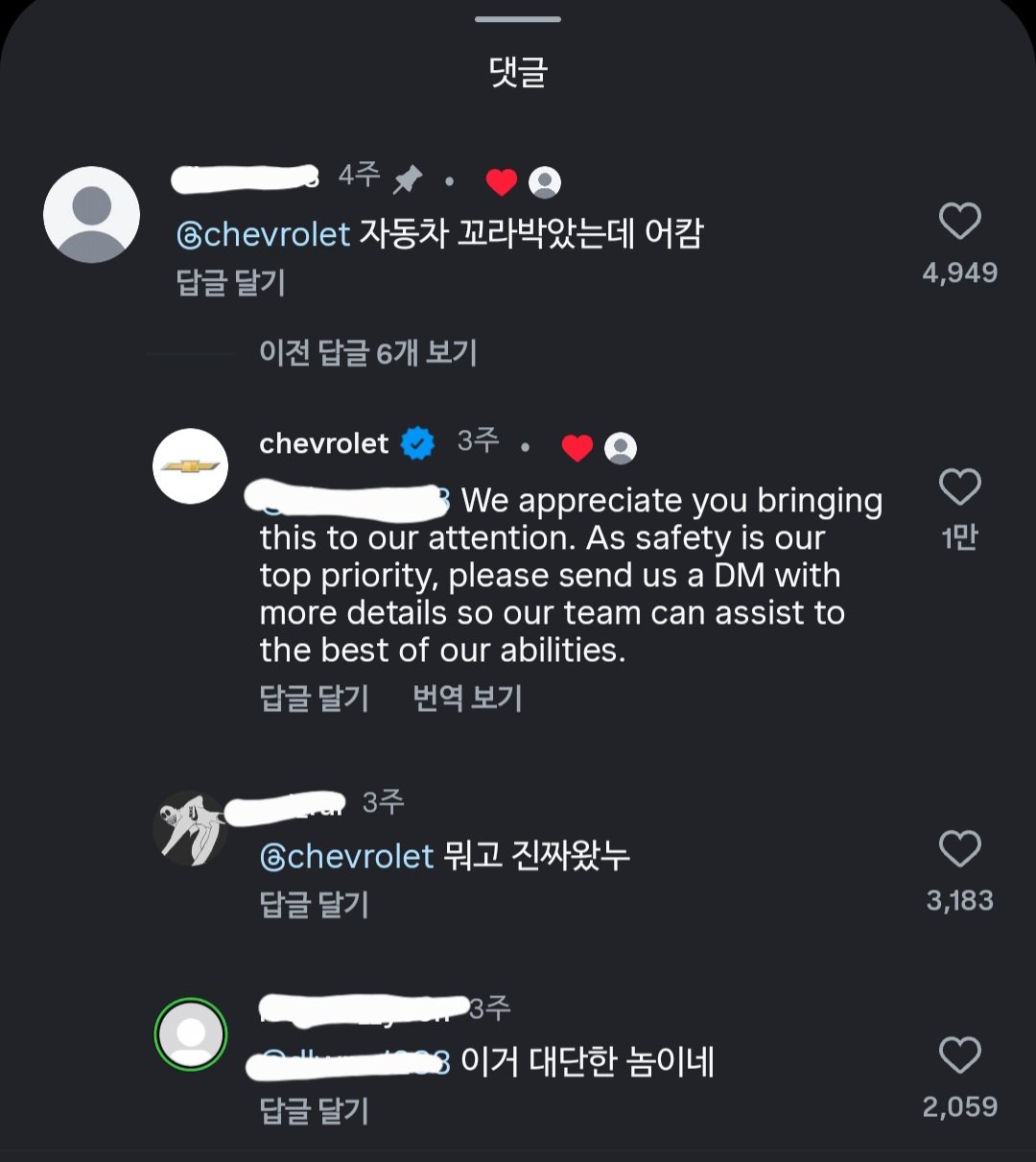Tap the pin icon on top comment
This screenshot has width=1036, height=1162.
pyautogui.click(x=408, y=178)
